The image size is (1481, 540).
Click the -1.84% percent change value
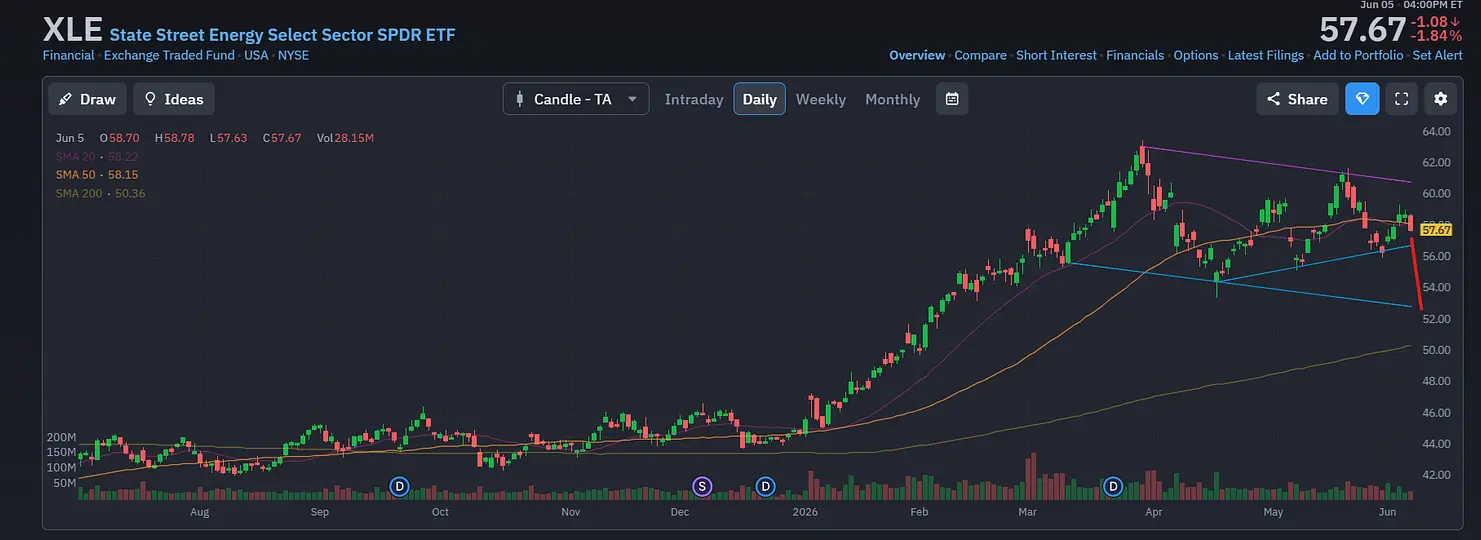point(1436,36)
